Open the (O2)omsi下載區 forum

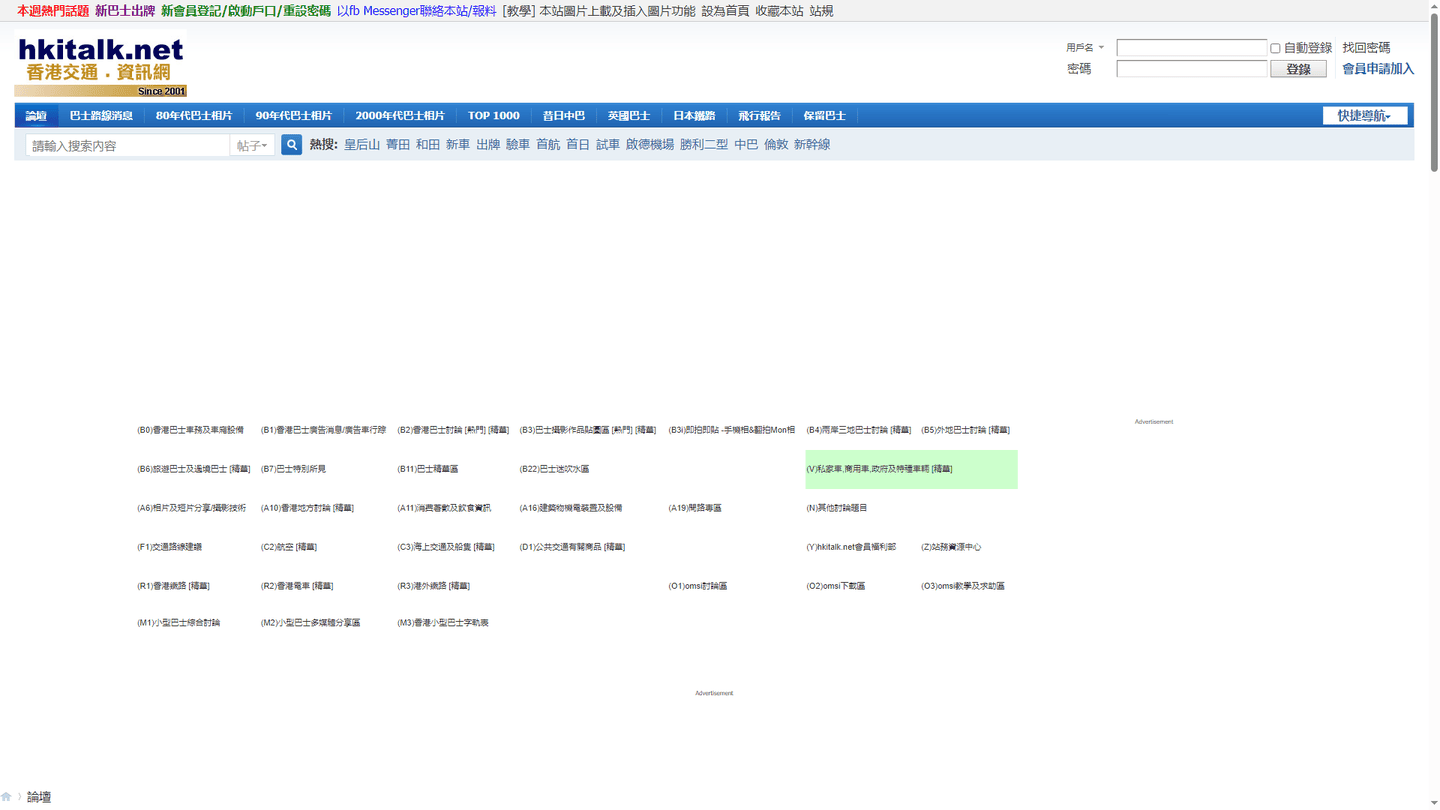[836, 586]
